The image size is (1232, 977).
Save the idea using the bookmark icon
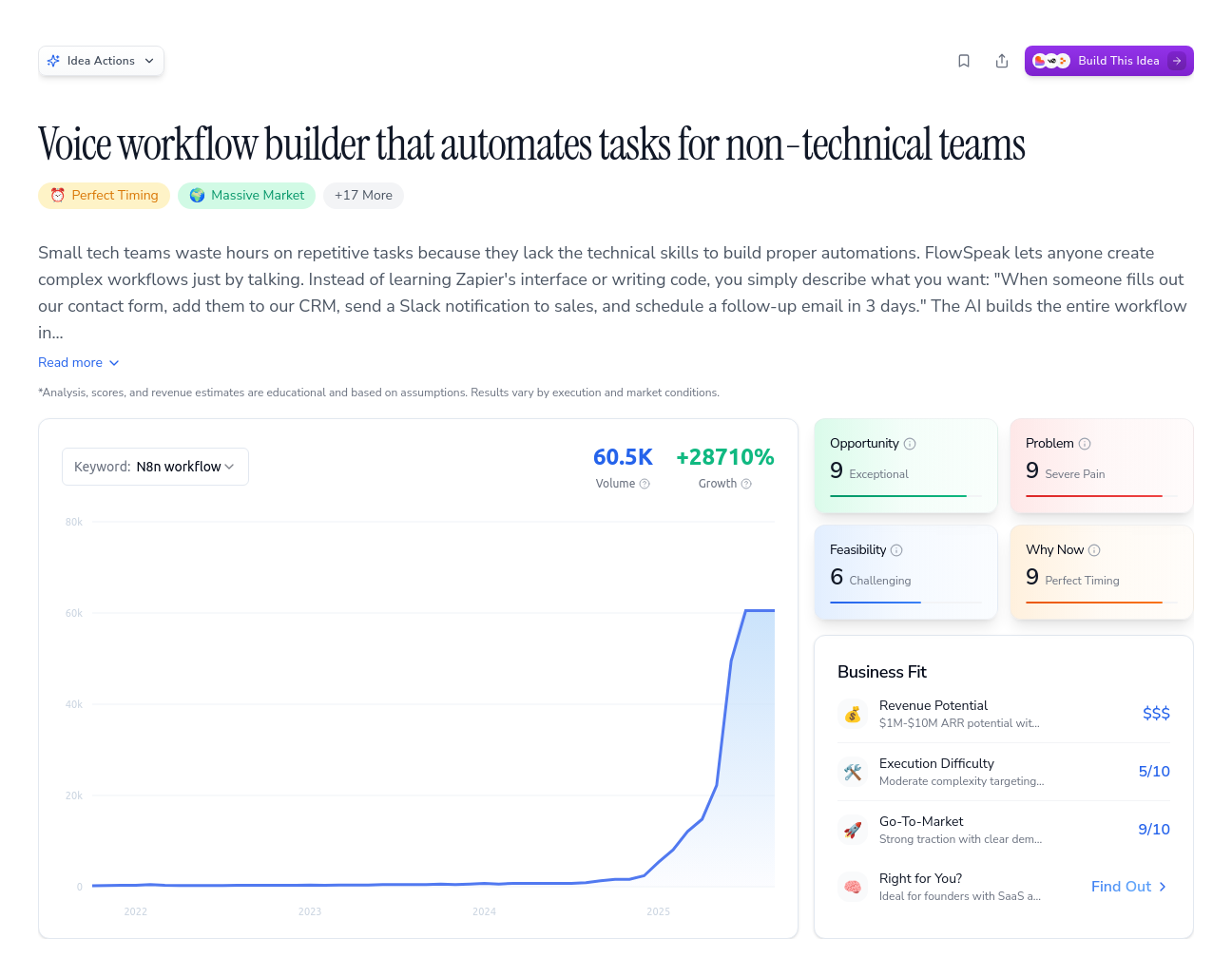(x=964, y=60)
